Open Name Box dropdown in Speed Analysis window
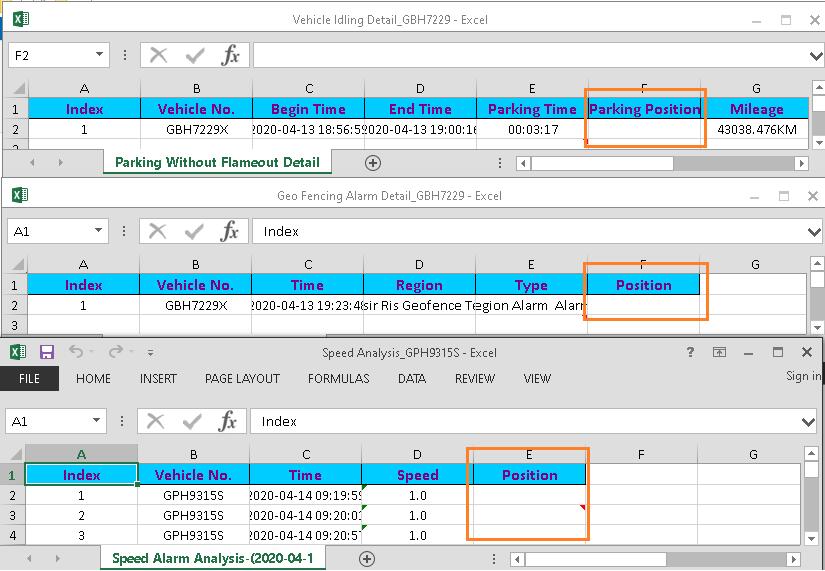 click(96, 420)
